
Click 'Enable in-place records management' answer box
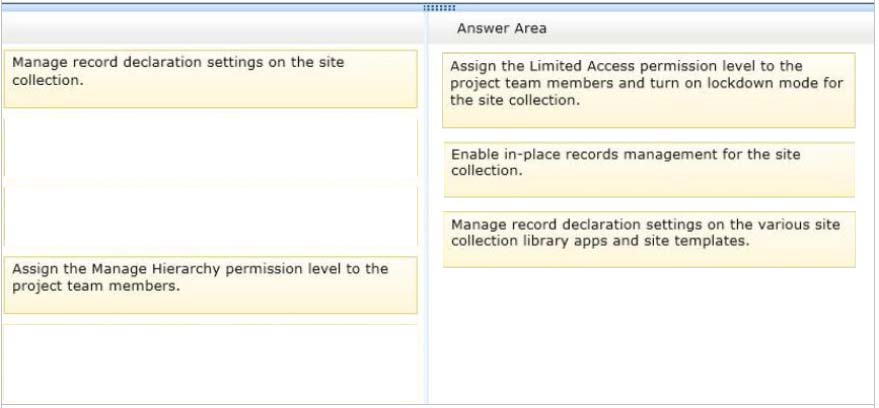pos(649,169)
